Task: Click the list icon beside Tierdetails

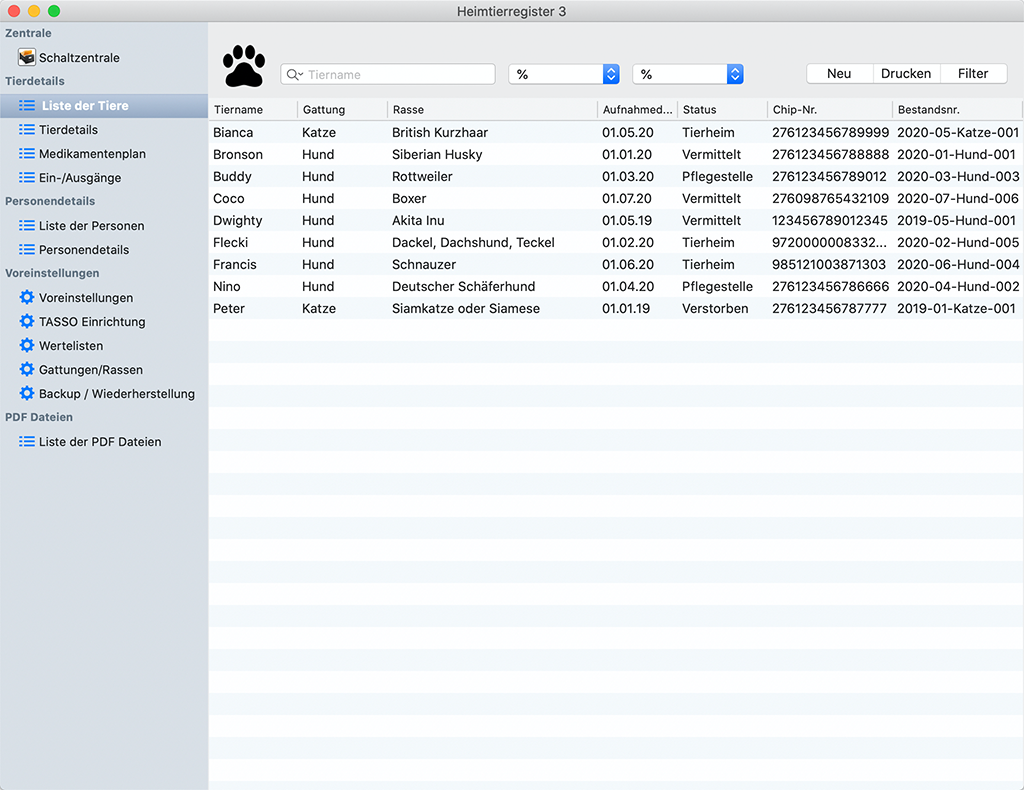Action: click(x=27, y=130)
